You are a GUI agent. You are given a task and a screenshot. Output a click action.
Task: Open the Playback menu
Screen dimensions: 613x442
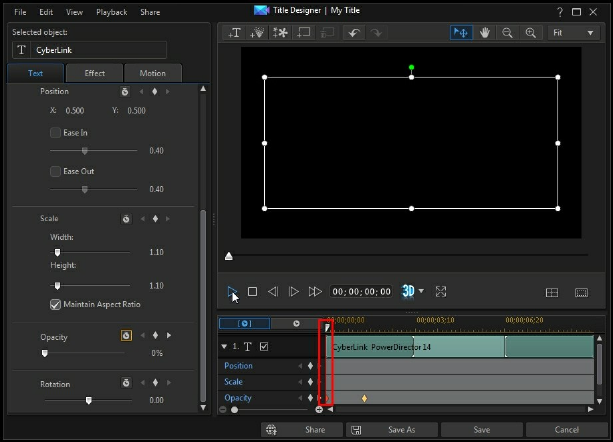[x=111, y=12]
